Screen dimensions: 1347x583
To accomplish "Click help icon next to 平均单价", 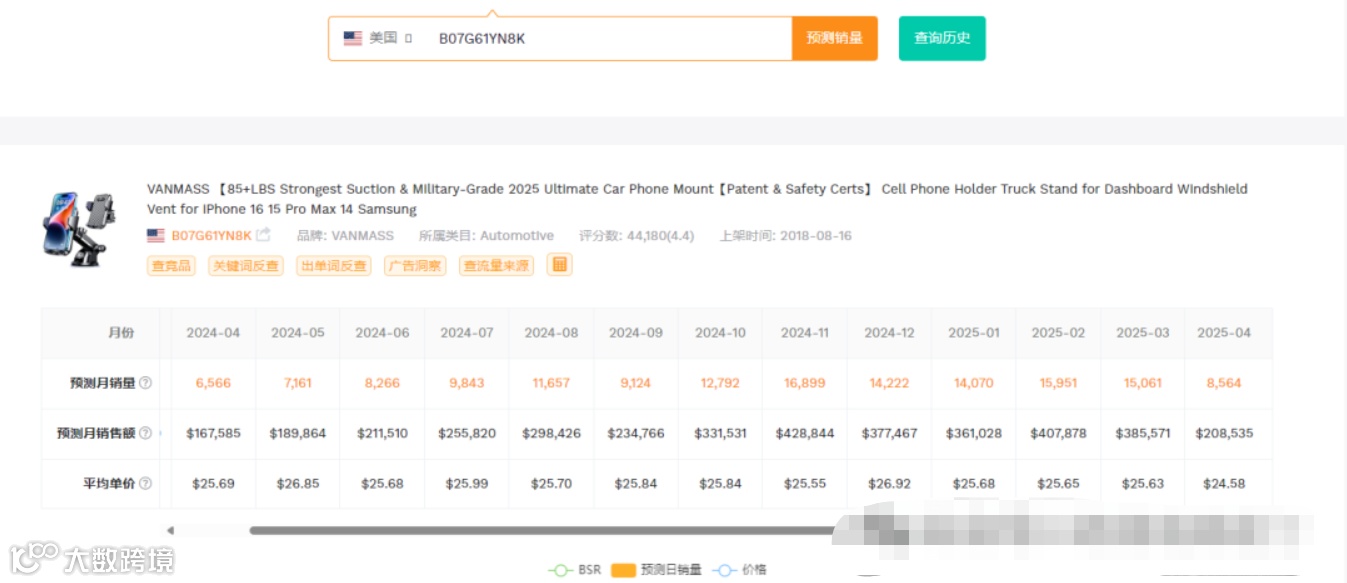I will tap(146, 483).
